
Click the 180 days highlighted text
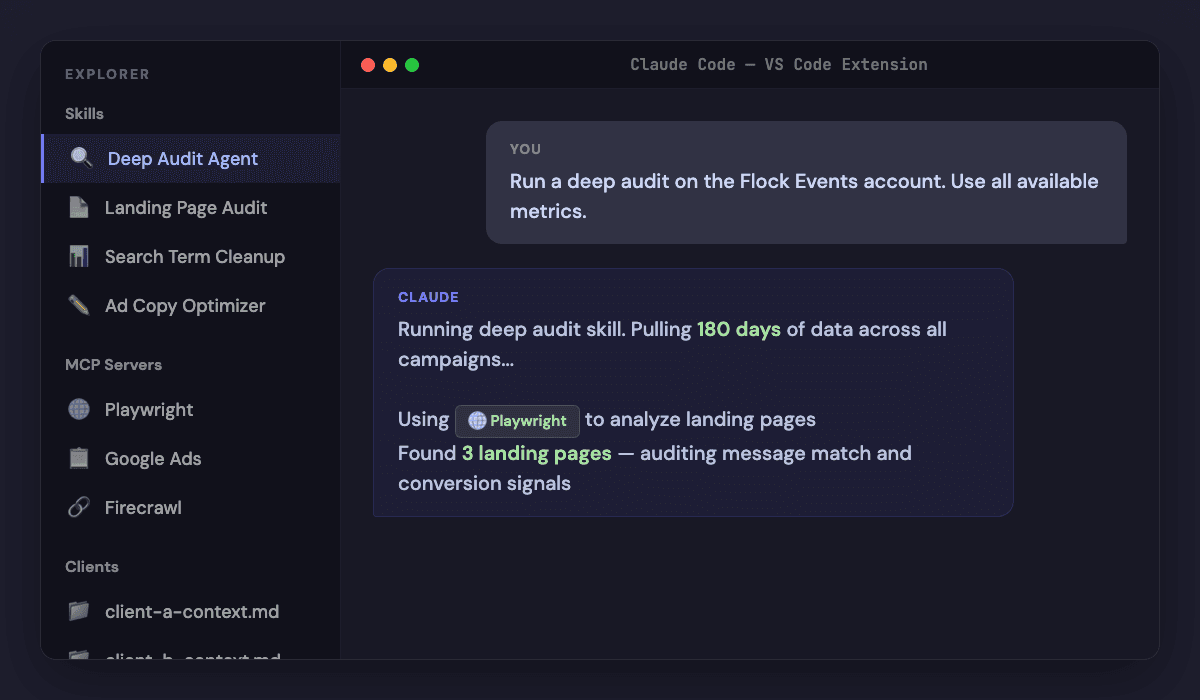tap(739, 329)
